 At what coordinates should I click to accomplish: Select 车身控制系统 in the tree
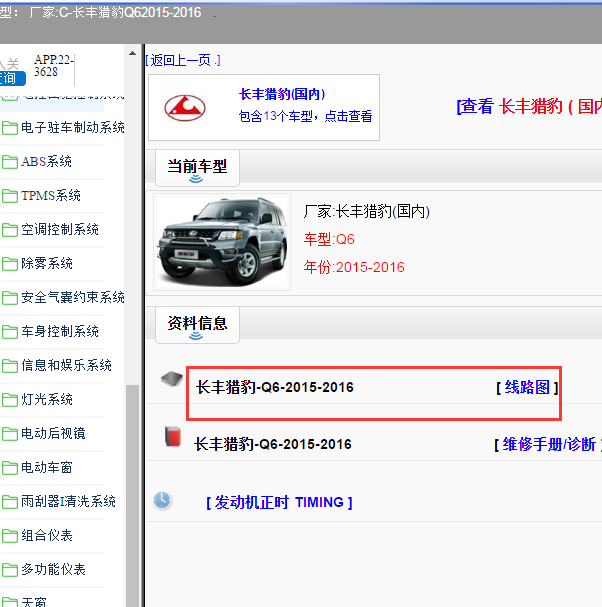click(60, 331)
